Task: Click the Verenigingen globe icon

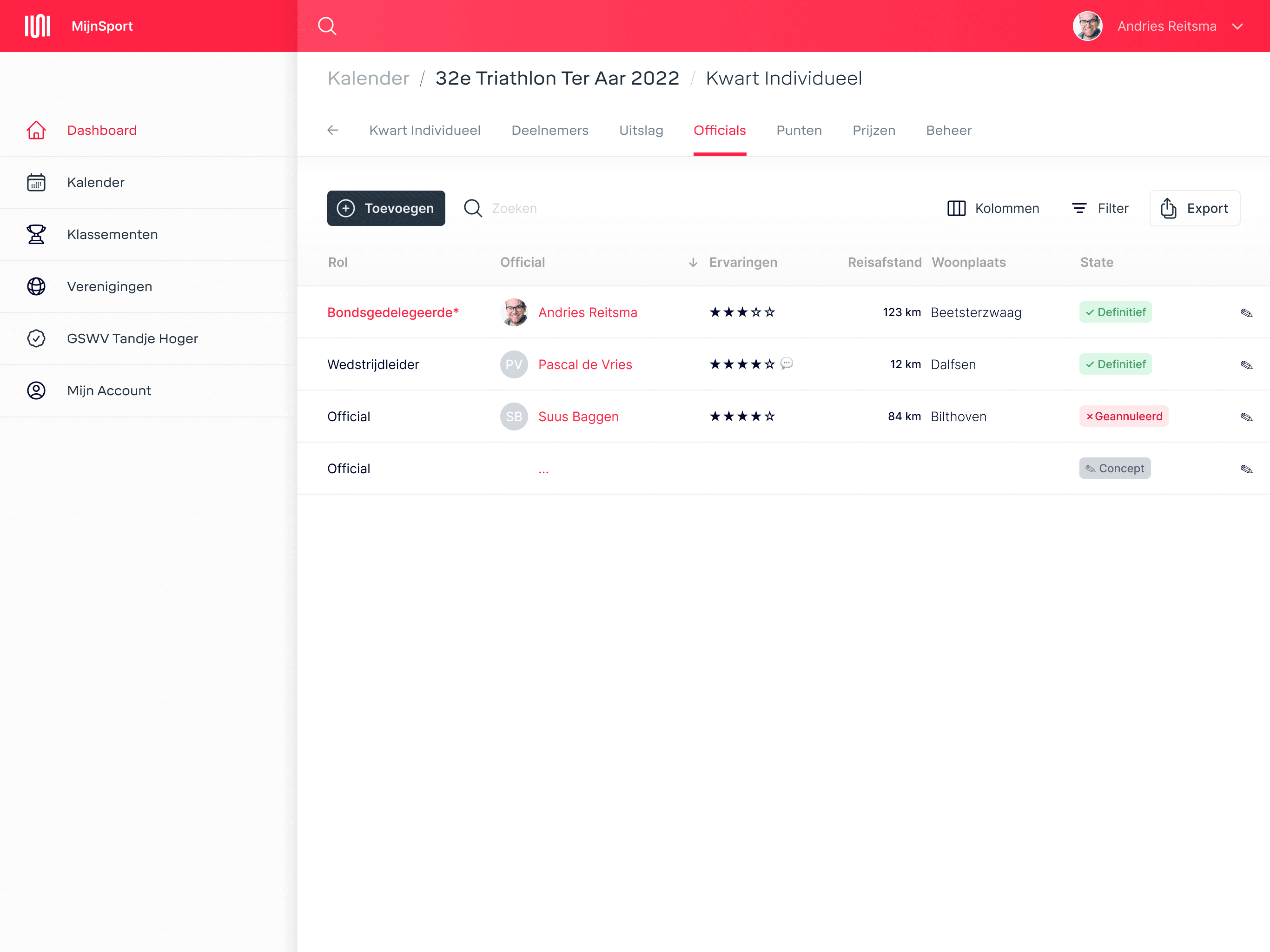Action: coord(36,286)
